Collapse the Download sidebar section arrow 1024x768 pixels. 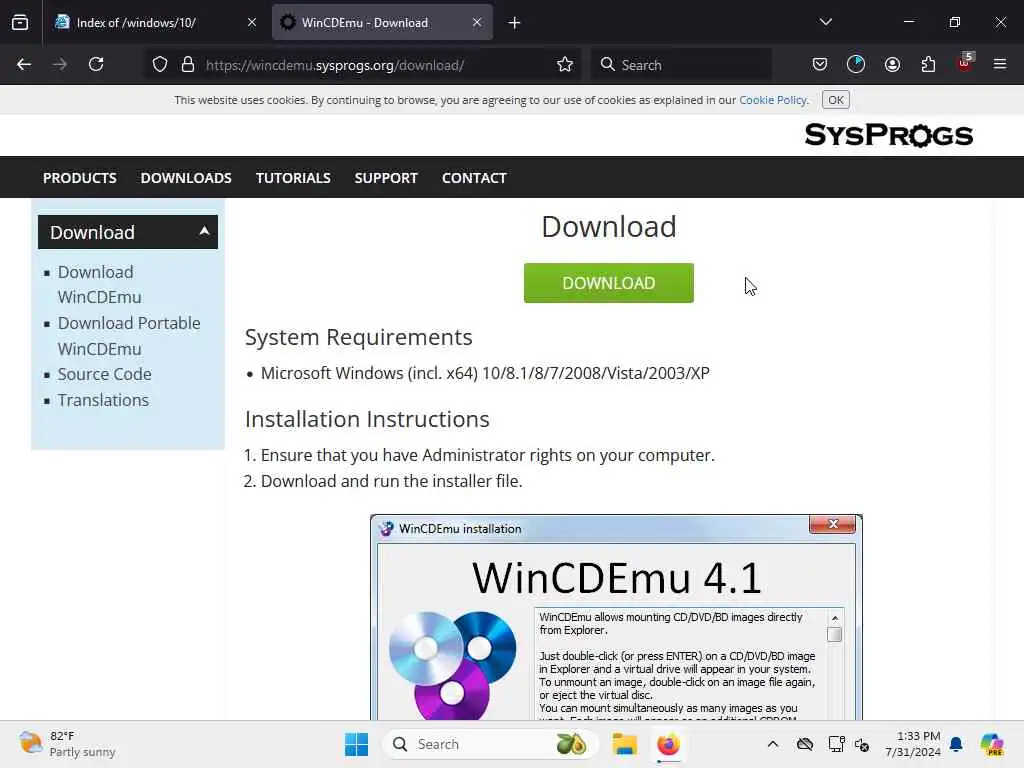click(204, 231)
